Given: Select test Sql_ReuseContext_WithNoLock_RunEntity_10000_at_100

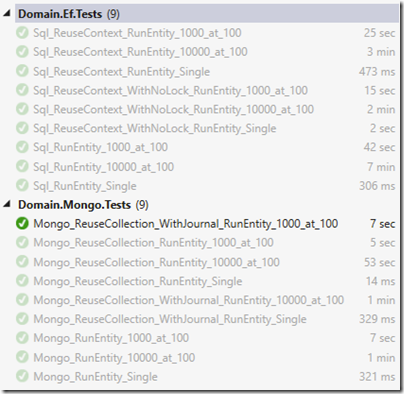Looking at the screenshot, I should [x=173, y=109].
